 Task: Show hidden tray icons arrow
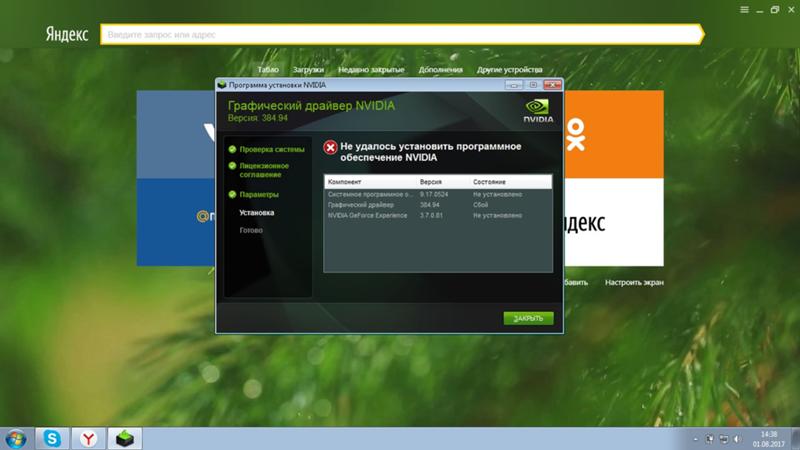695,439
